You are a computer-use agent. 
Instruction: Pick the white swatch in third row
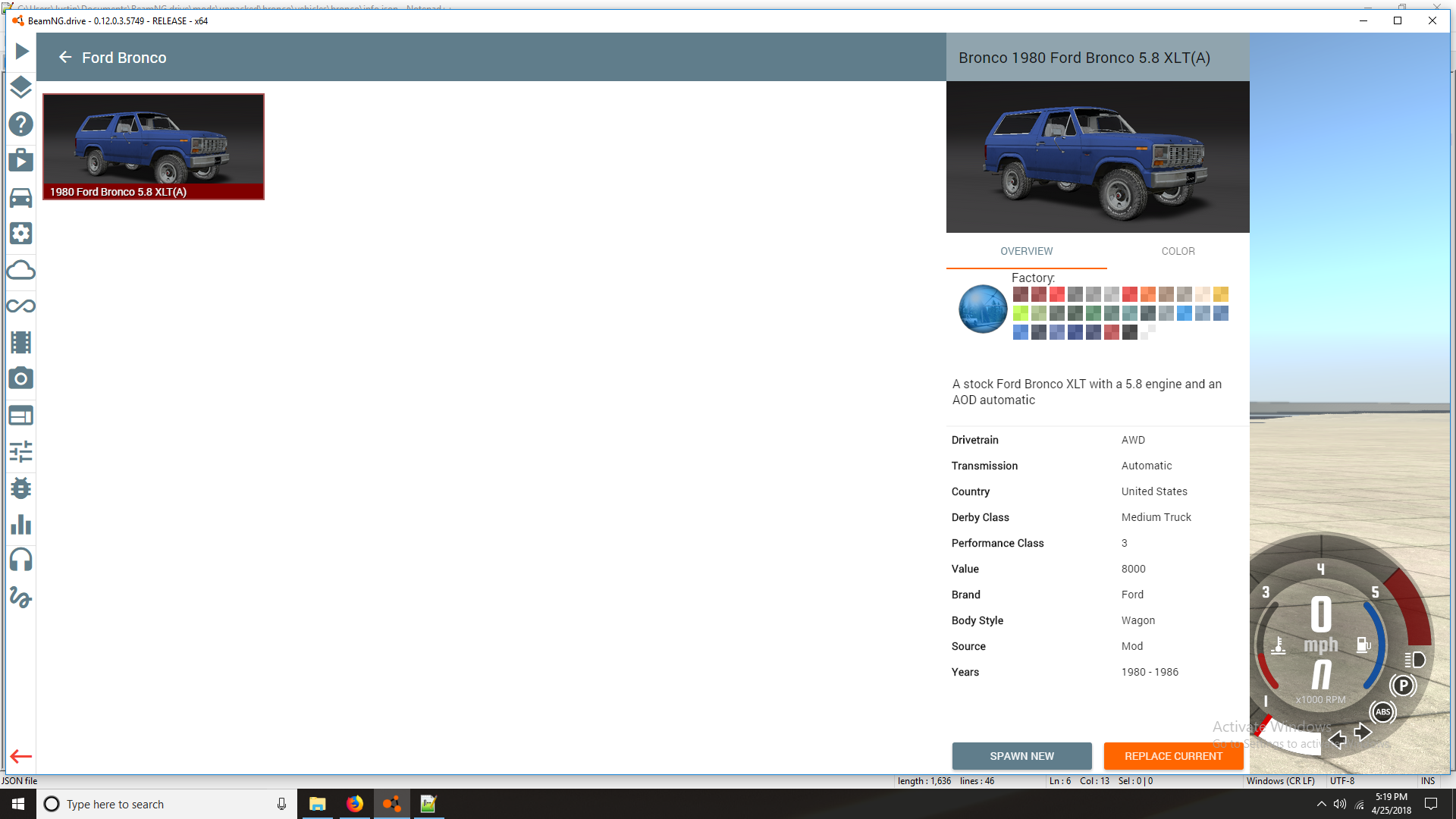pos(1147,332)
